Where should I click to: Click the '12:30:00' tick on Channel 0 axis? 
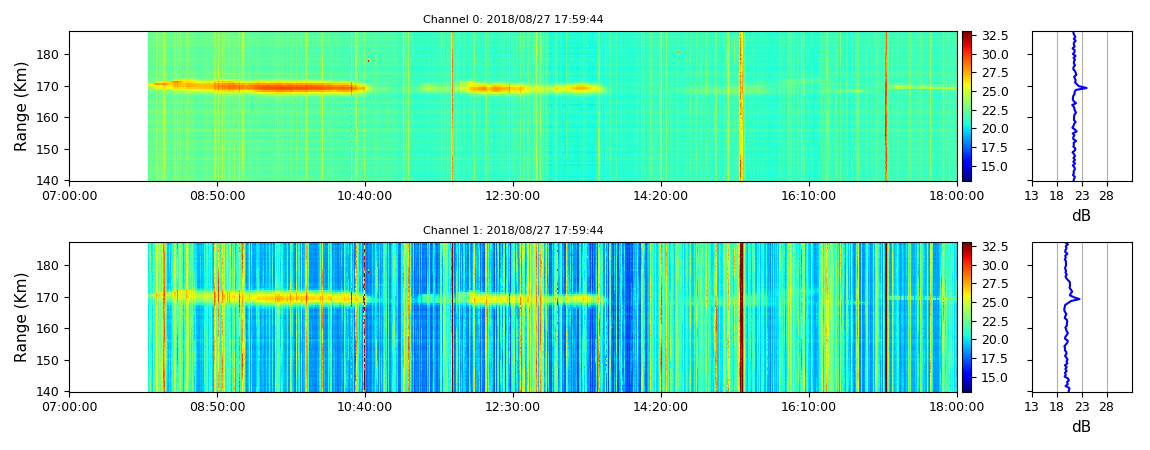pyautogui.click(x=513, y=196)
